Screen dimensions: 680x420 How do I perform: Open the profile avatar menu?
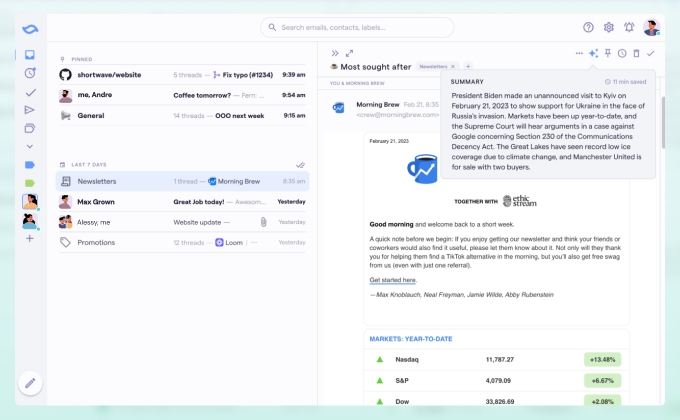(x=651, y=27)
